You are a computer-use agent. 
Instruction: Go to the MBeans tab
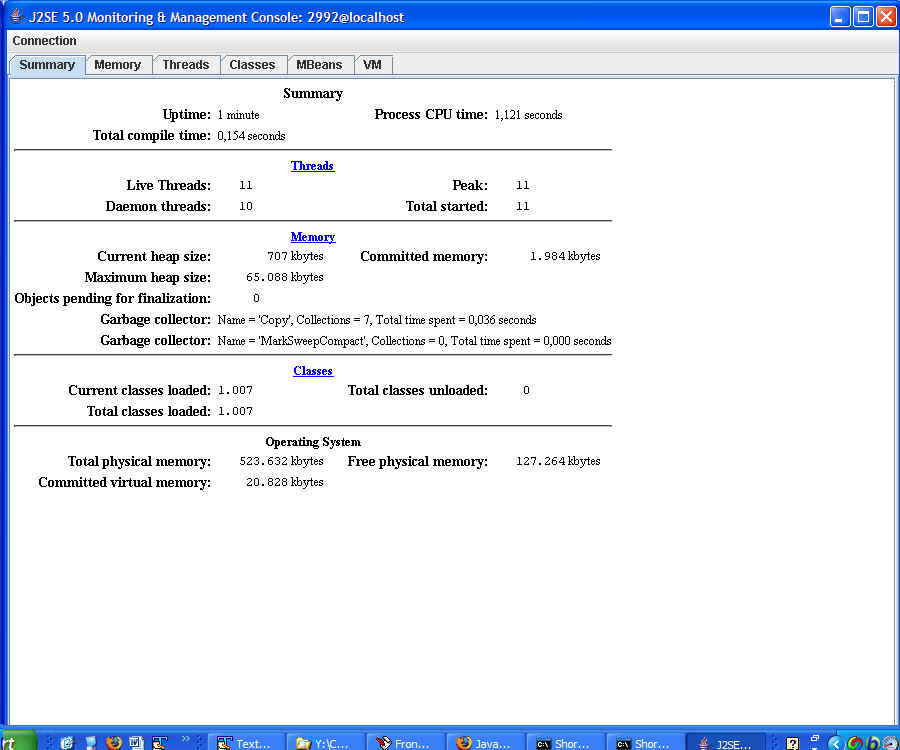click(x=319, y=65)
